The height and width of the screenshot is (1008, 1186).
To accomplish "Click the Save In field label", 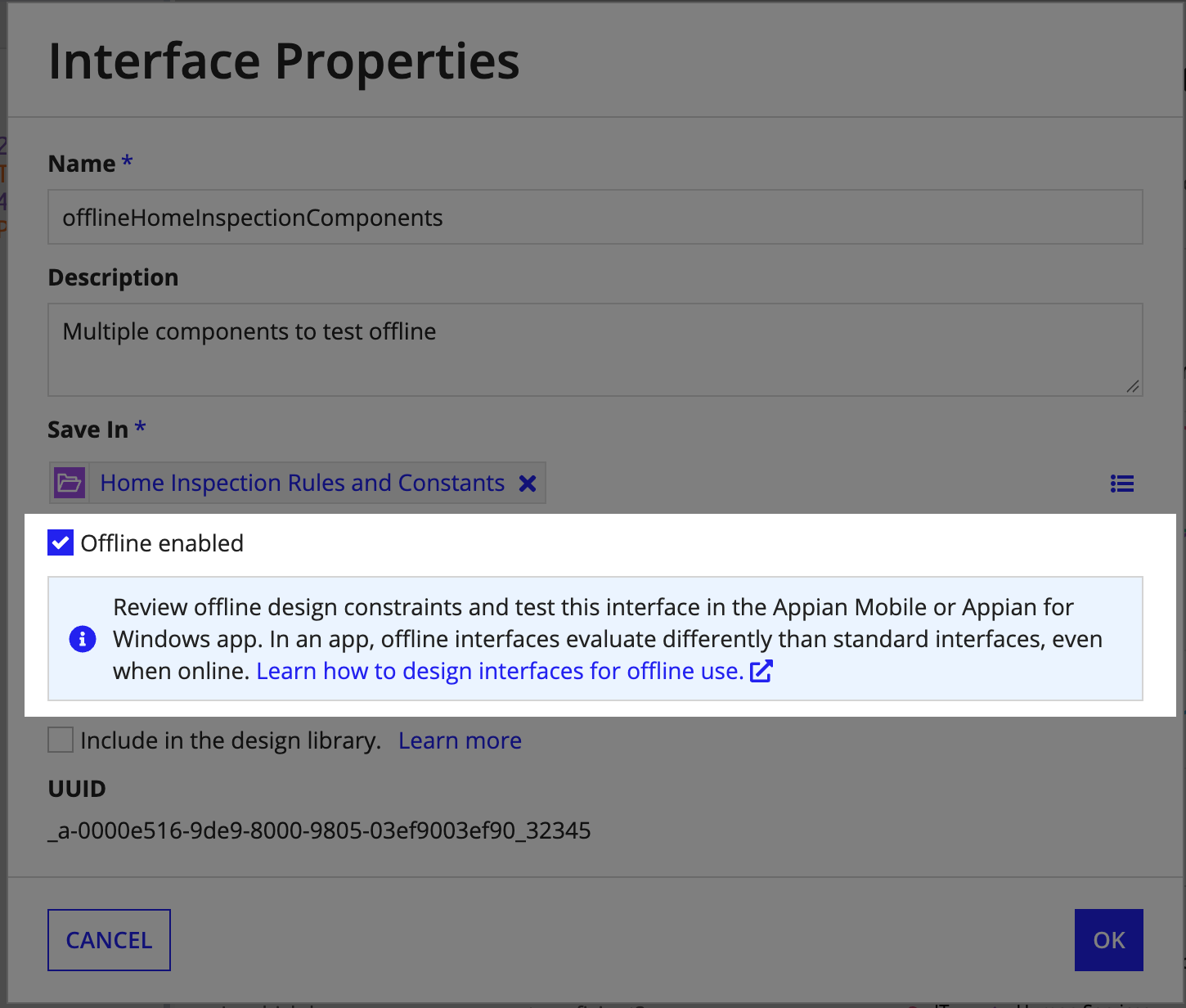I will click(x=88, y=430).
